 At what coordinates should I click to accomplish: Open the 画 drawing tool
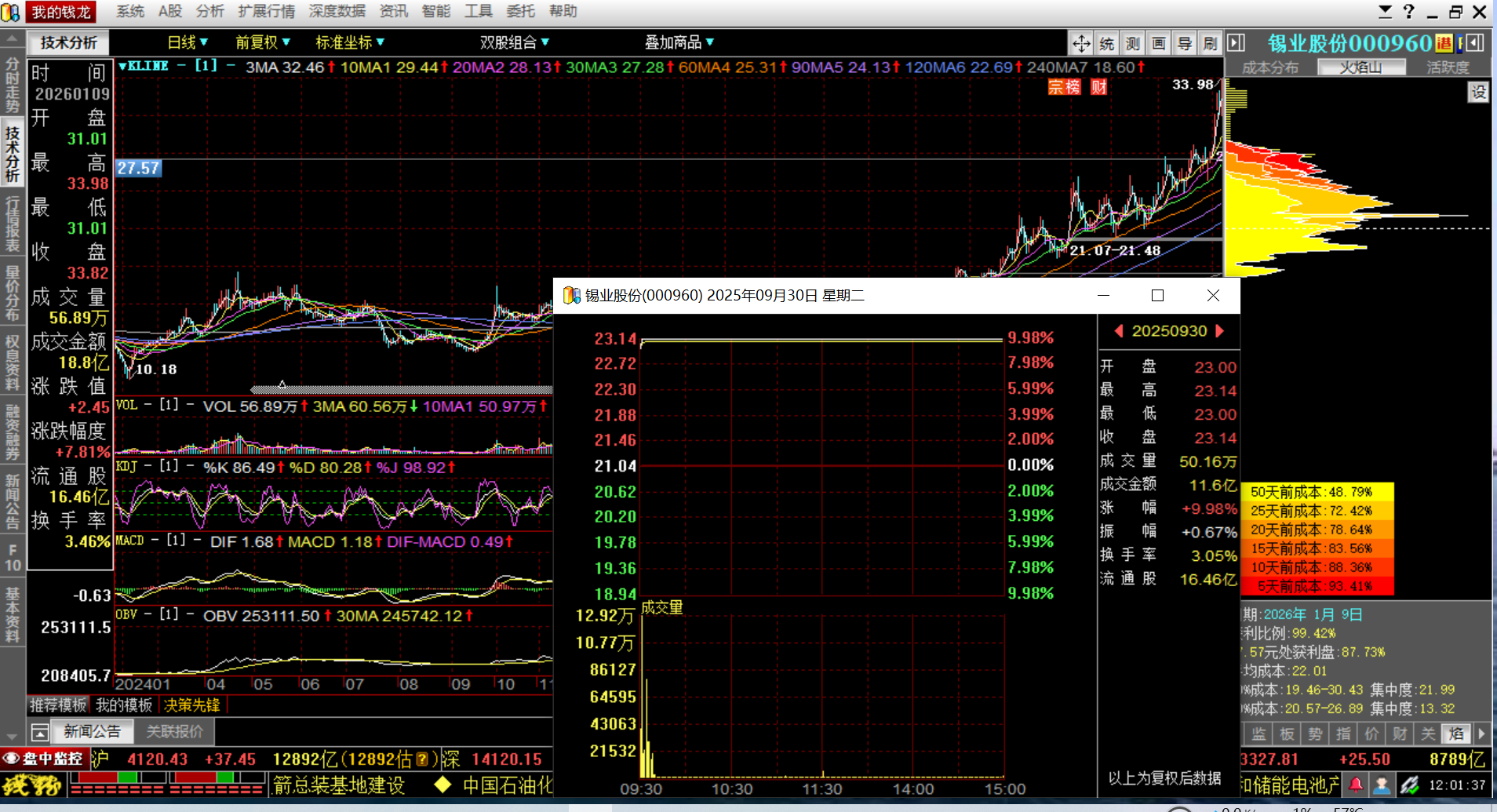pyautogui.click(x=1159, y=43)
